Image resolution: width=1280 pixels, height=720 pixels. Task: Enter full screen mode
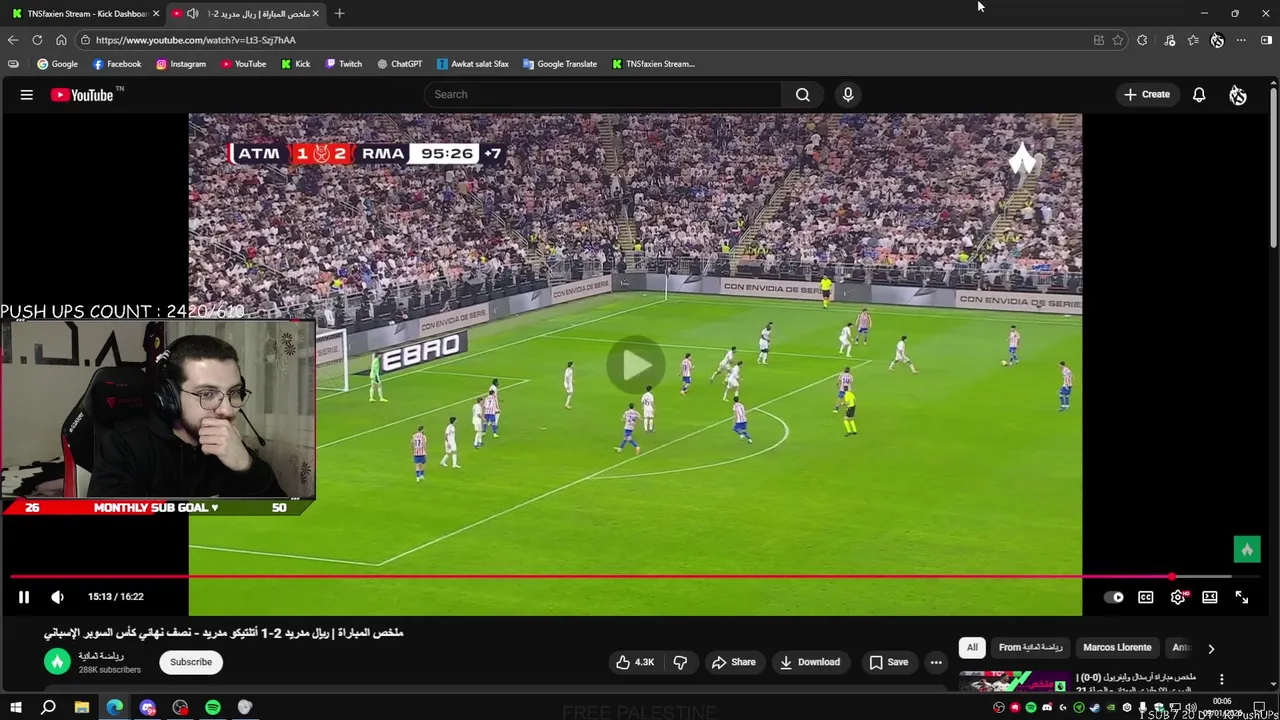point(1242,597)
